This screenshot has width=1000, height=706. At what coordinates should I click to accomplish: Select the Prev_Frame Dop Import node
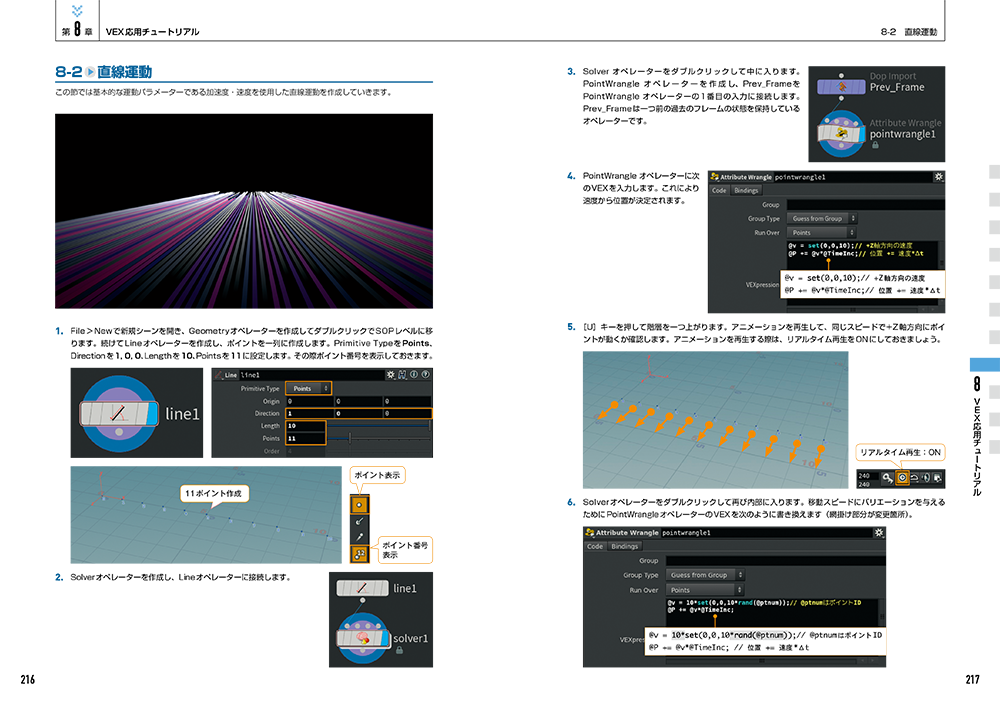pos(842,87)
